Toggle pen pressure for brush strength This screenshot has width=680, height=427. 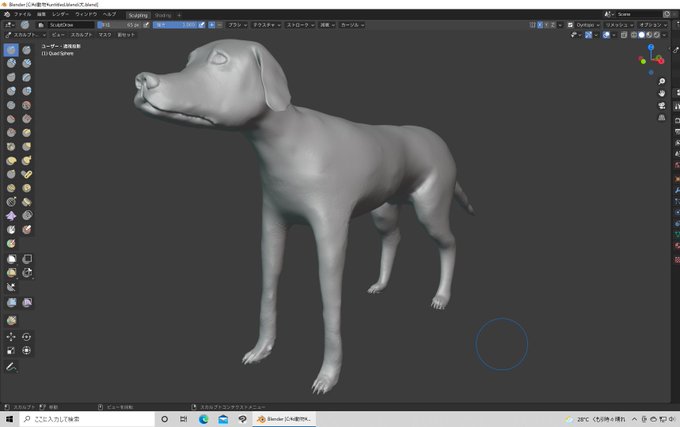tap(202, 25)
